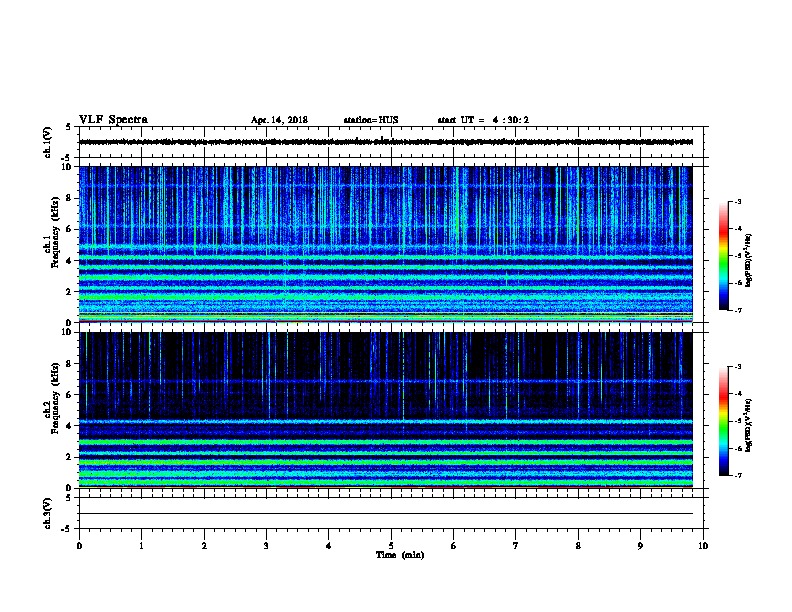Click the "-3" tick on ch.1 colorbar
This screenshot has width=792, height=612.
(x=738, y=202)
